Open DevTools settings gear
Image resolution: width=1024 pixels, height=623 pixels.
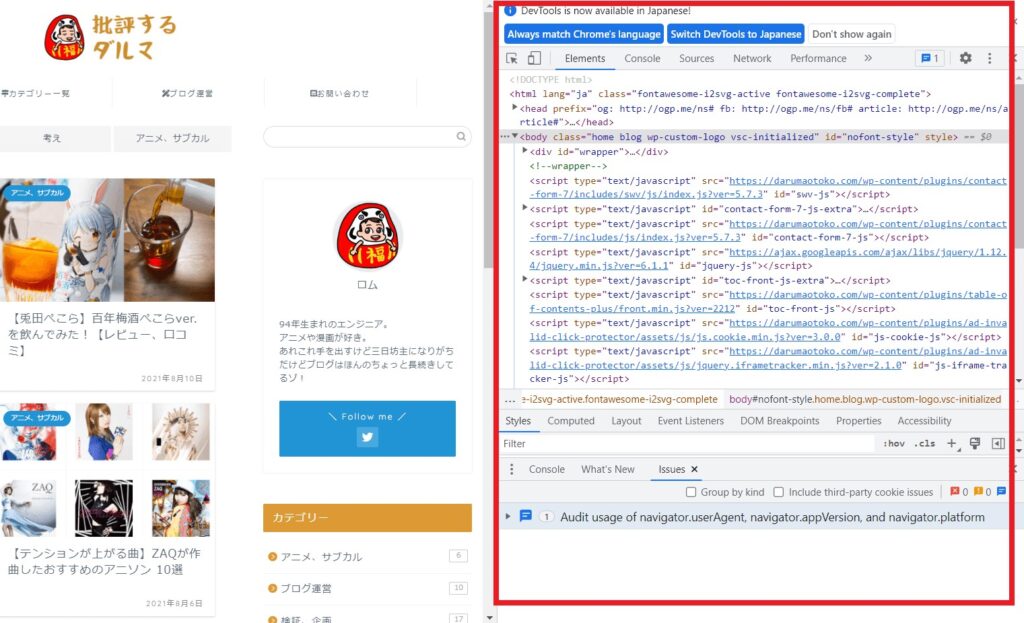965,58
